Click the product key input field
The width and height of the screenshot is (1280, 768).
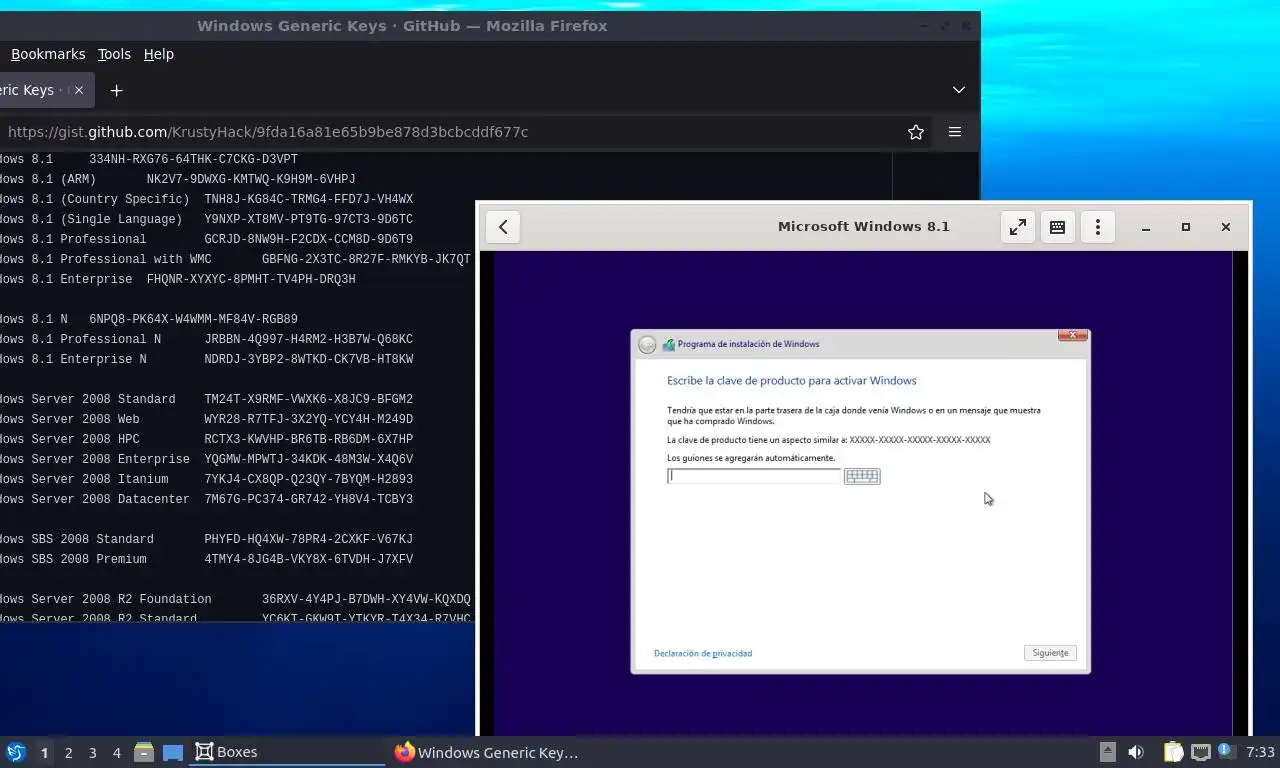click(754, 476)
